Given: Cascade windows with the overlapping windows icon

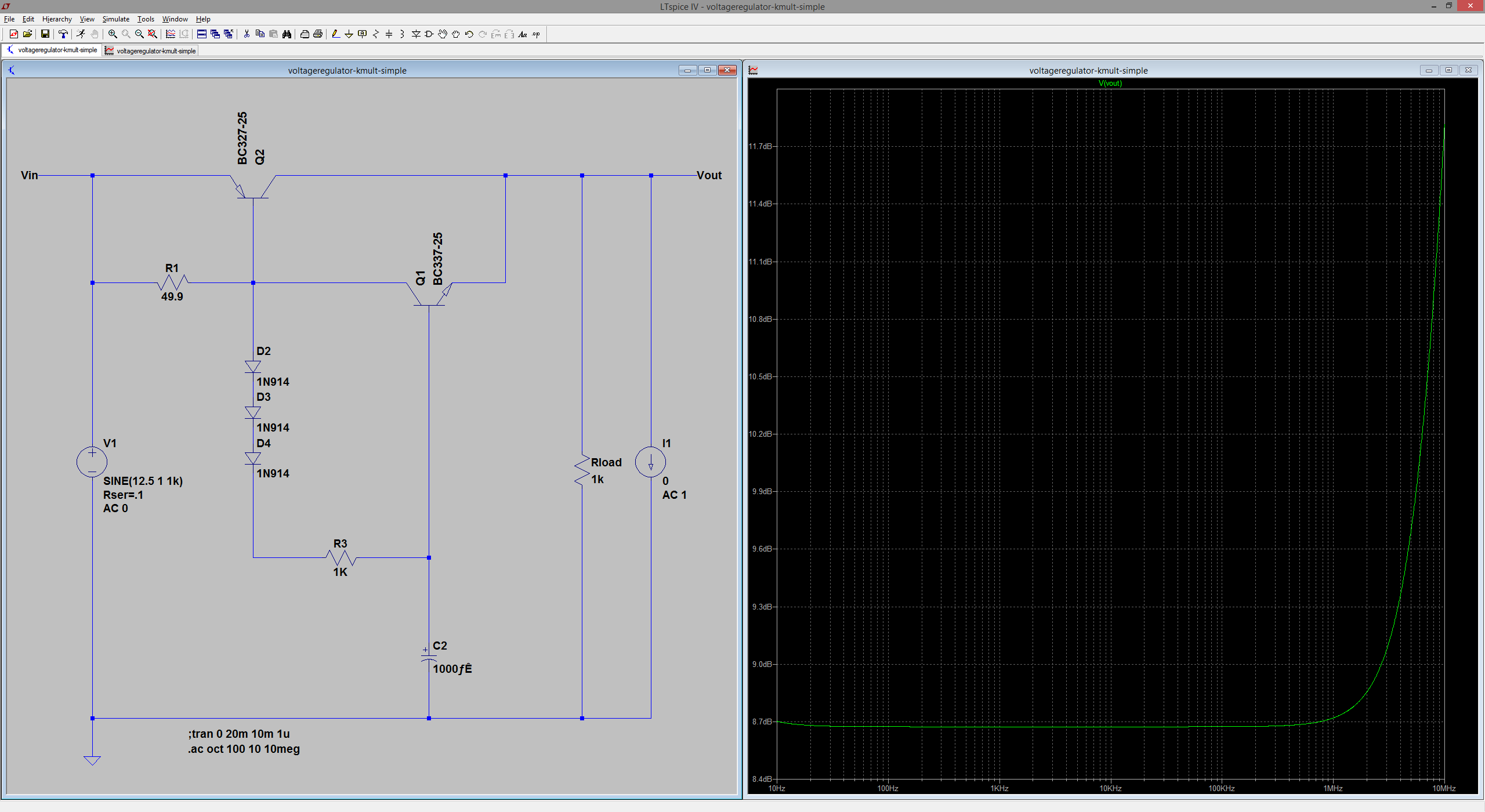Looking at the screenshot, I should click(x=215, y=34).
